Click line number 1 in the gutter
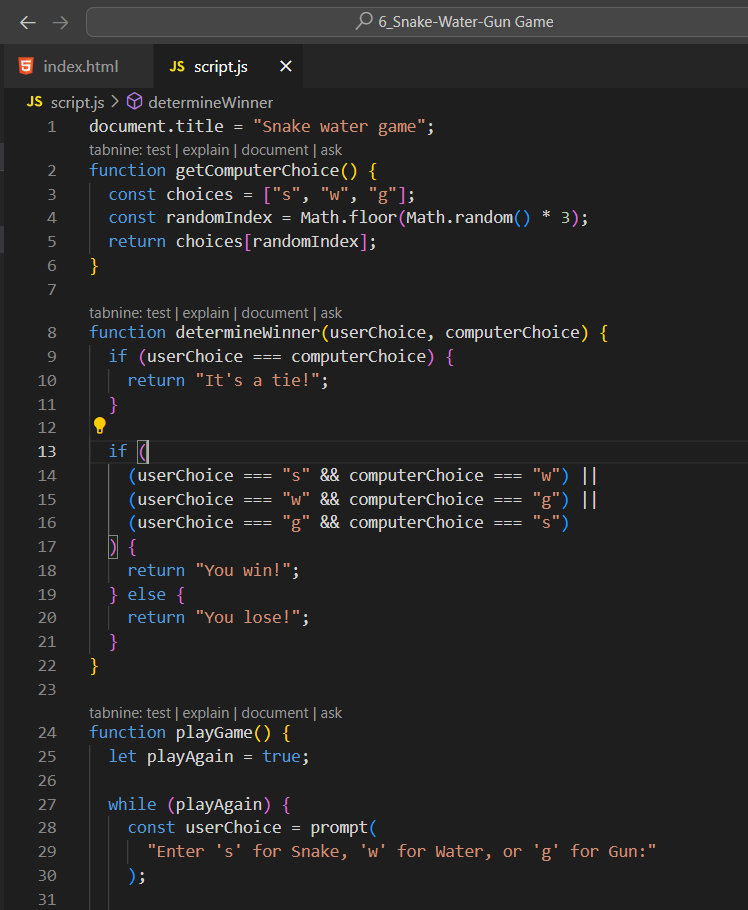The height and width of the screenshot is (910, 748). (x=52, y=127)
